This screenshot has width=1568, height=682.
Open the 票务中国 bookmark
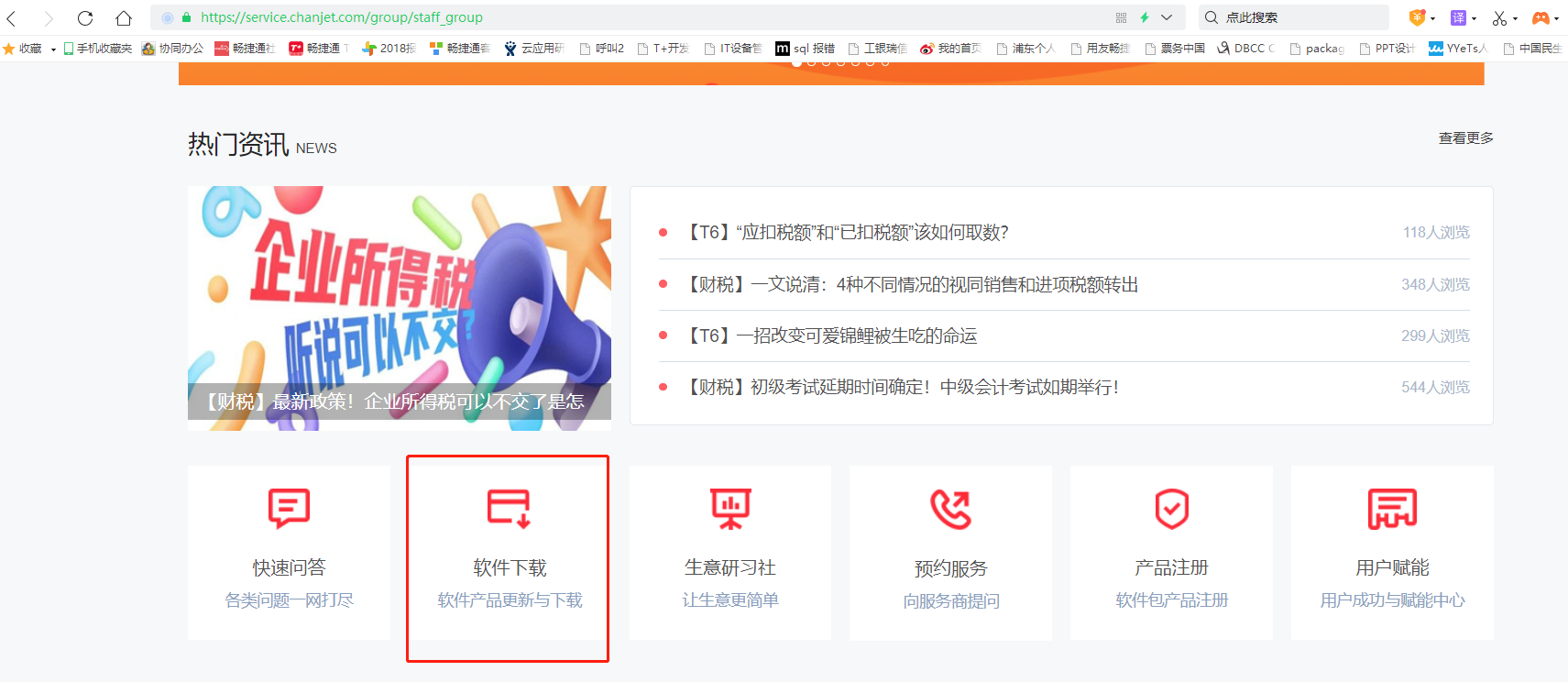[1175, 49]
